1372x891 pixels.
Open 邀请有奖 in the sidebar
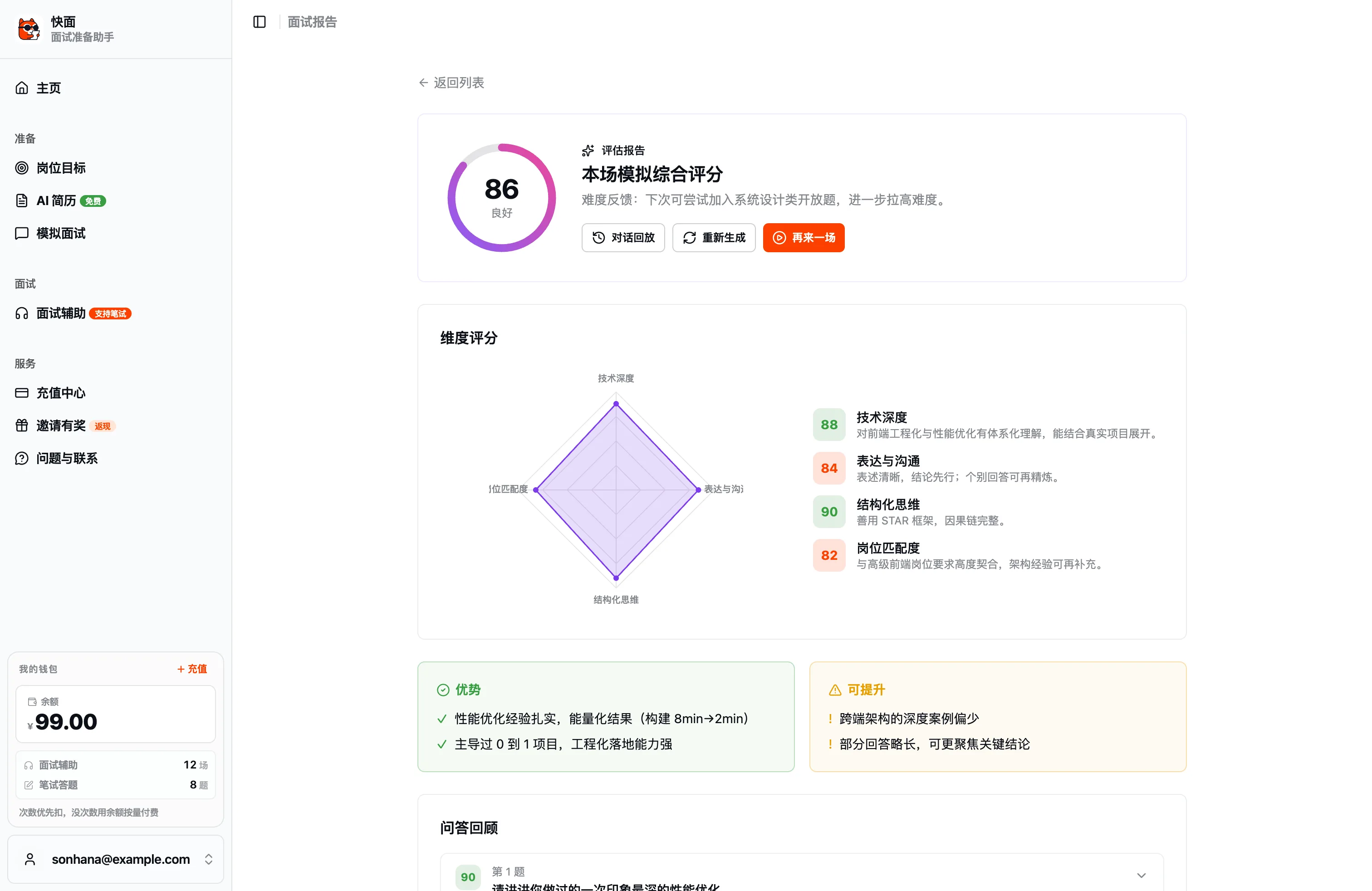click(x=115, y=426)
